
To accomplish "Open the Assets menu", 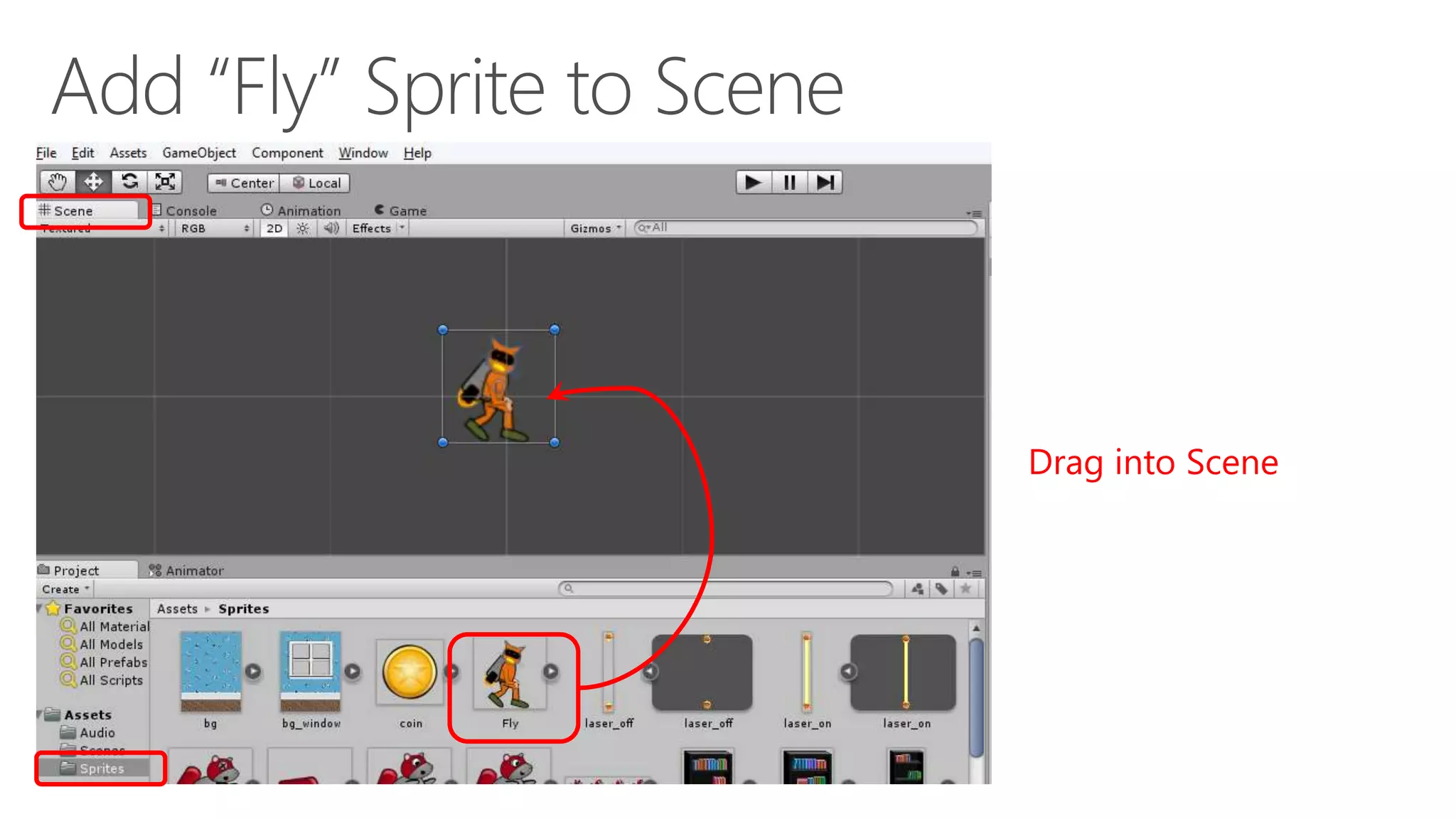I will pos(128,153).
